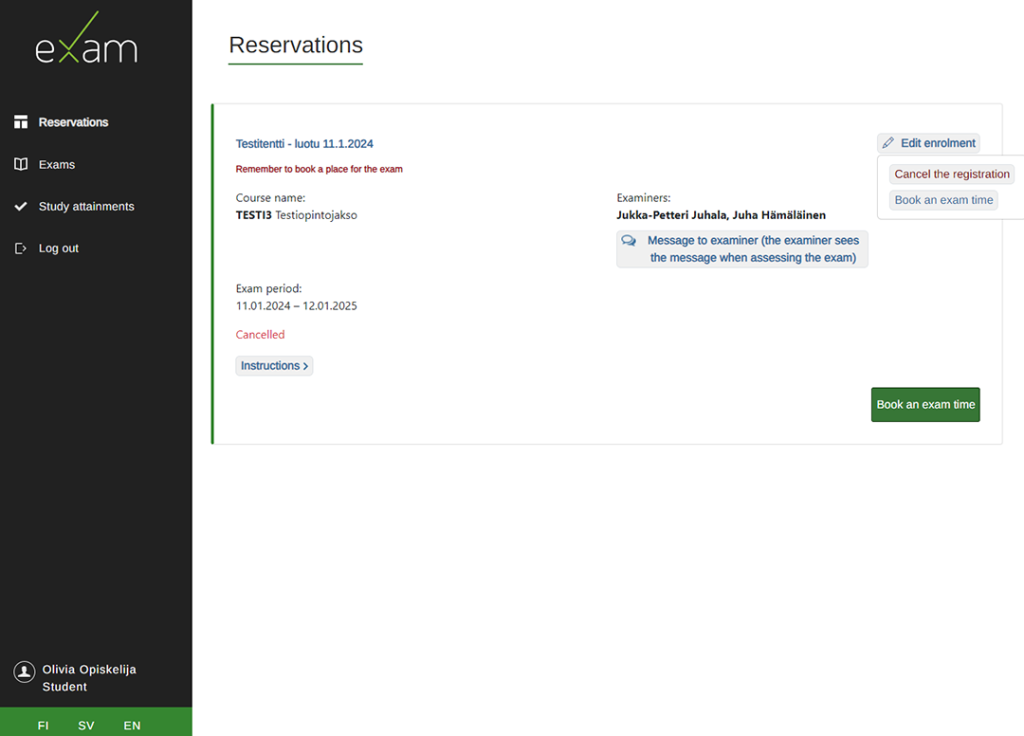Viewport: 1024px width, 736px height.
Task: Open the Testitentti - luotu 11.1.2024 link
Action: pos(304,144)
